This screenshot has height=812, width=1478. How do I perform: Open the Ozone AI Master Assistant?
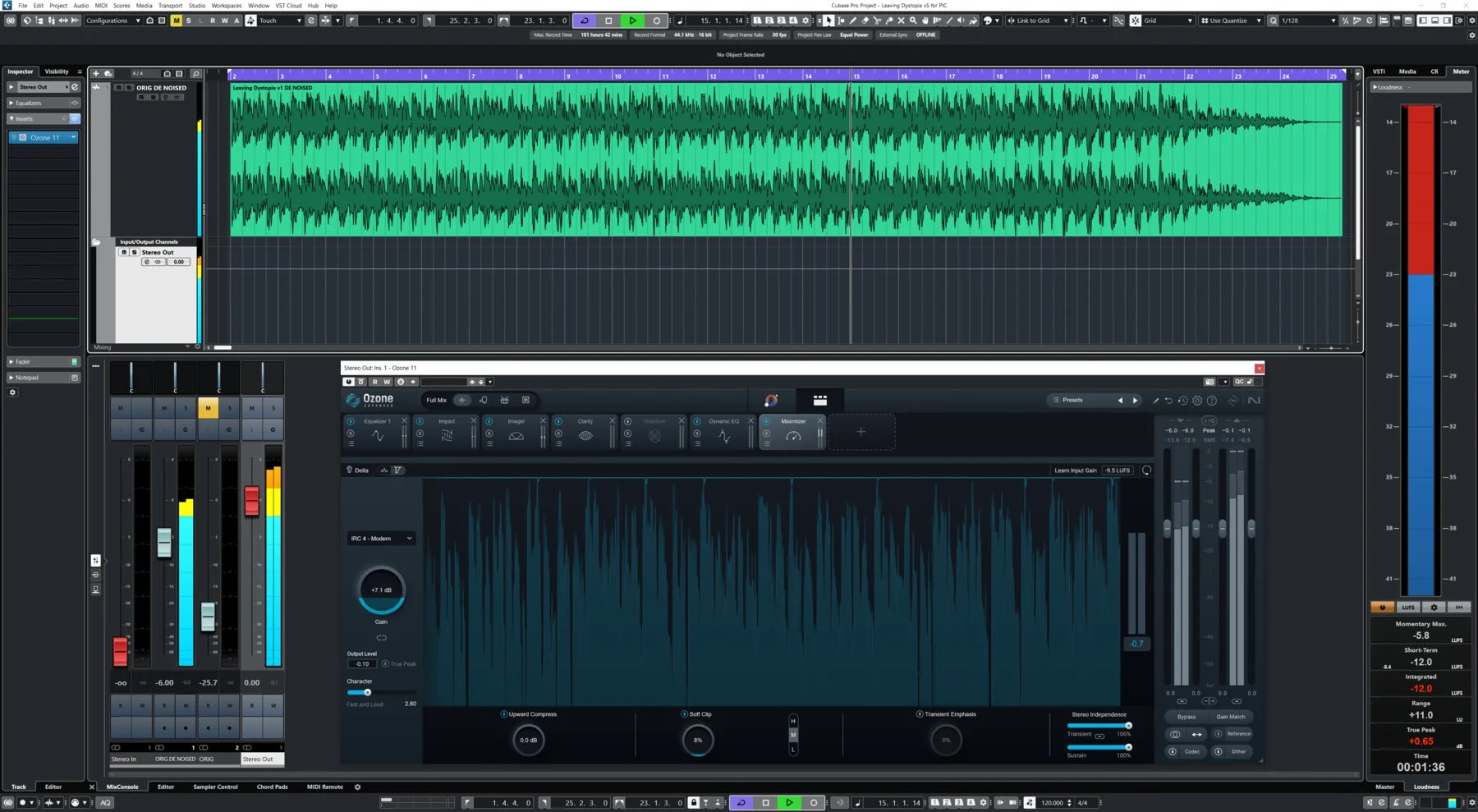[769, 401]
